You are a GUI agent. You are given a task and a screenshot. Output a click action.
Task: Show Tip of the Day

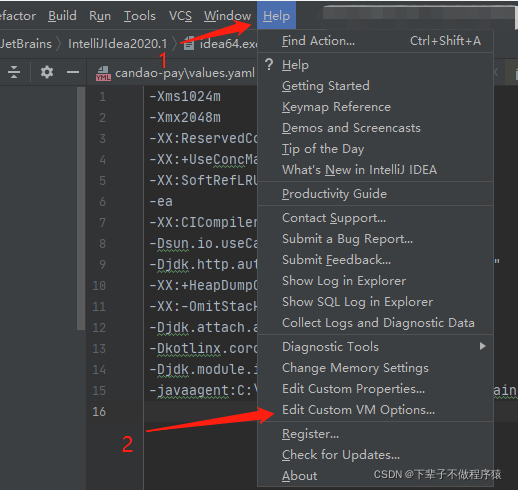click(x=375, y=149)
